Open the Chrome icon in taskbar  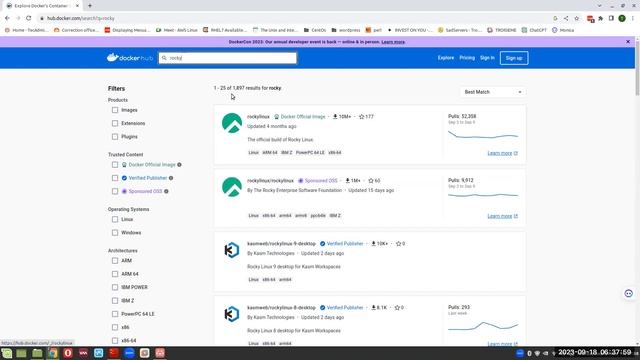pos(53,353)
